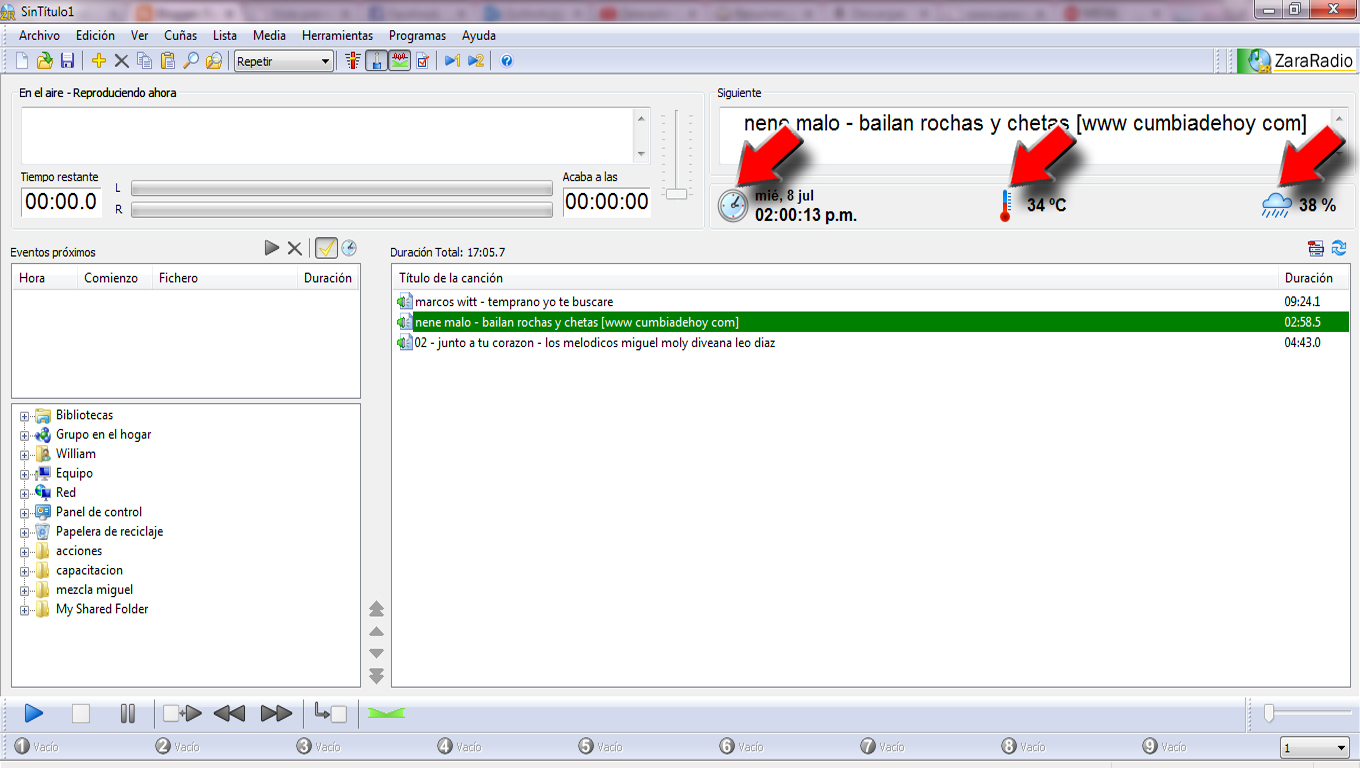
Task: Click the blue play 2 toolbar icon
Action: coord(475,61)
